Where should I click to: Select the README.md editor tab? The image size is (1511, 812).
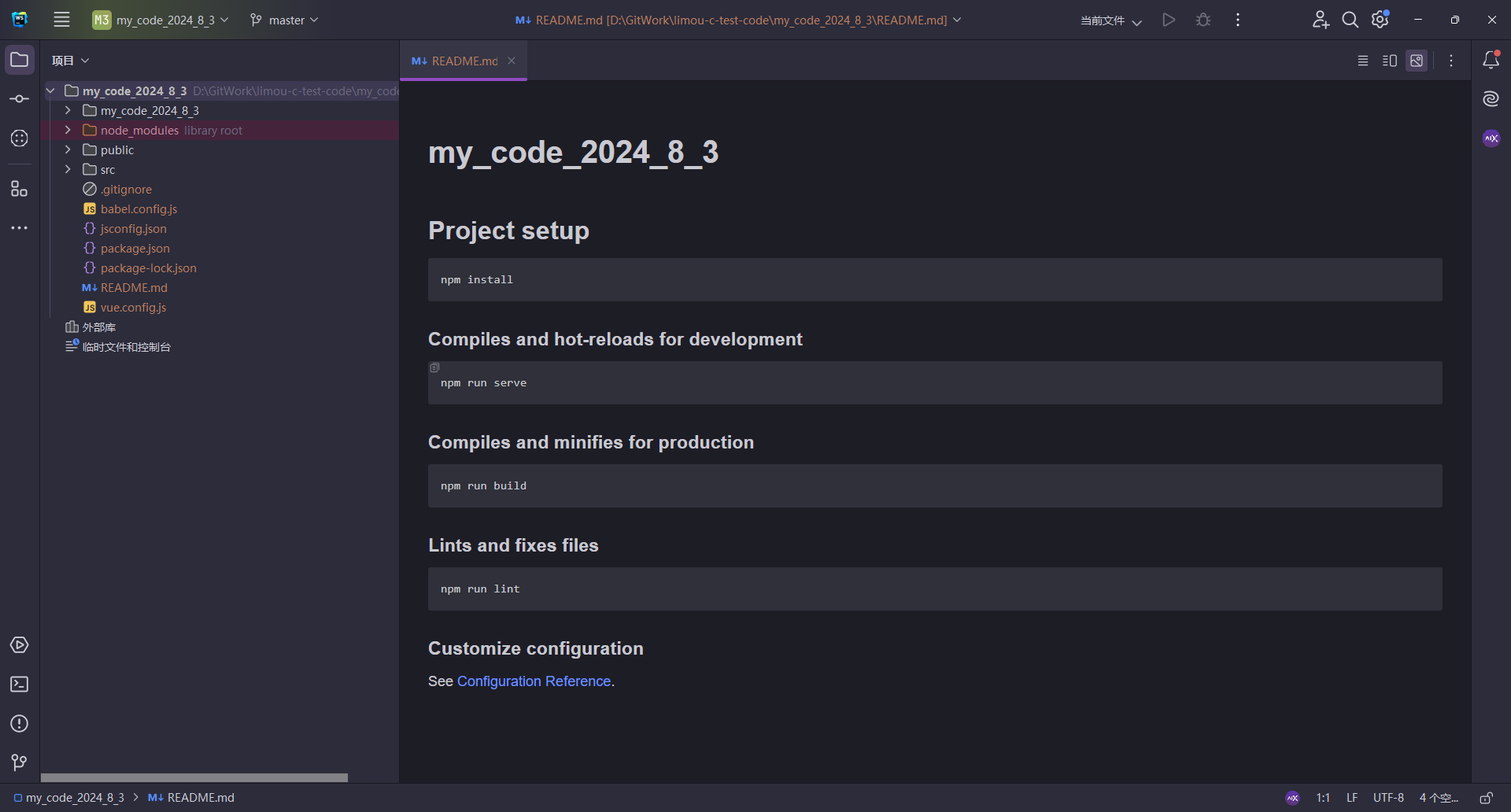tap(464, 61)
